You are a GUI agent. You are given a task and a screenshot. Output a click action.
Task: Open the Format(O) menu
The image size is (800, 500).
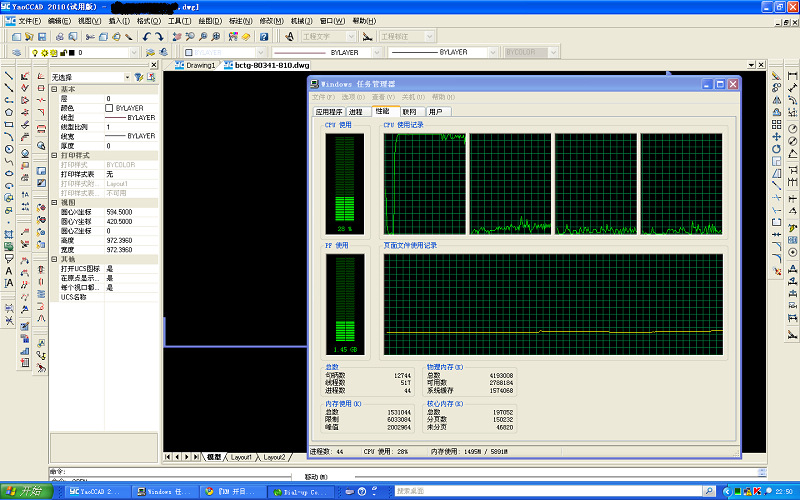coord(148,21)
